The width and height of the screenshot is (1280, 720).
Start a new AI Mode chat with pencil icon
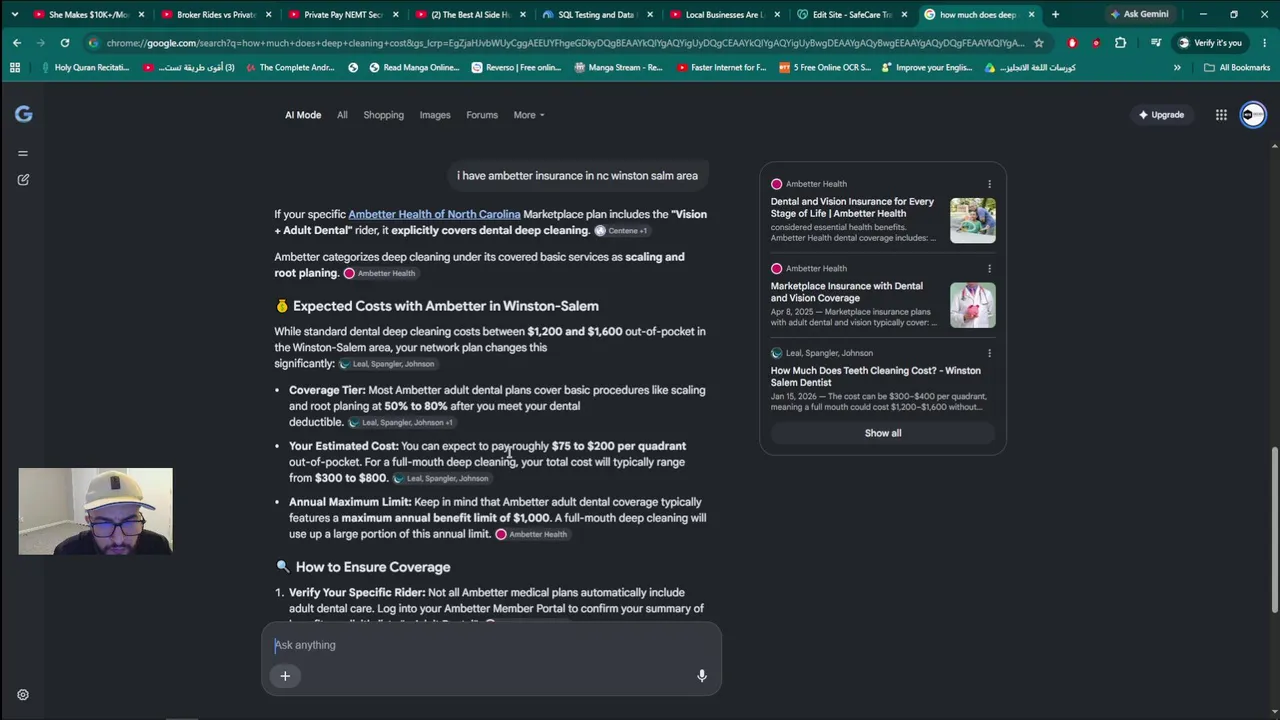[x=23, y=180]
